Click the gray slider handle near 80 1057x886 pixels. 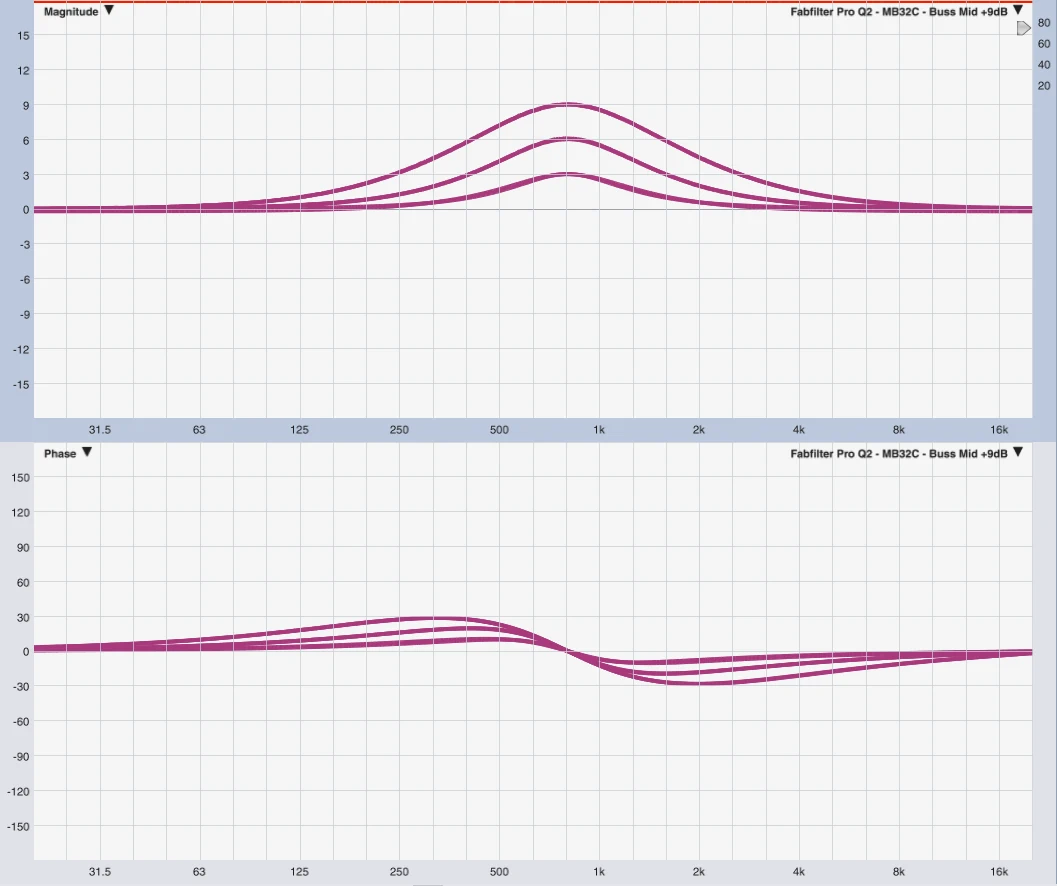point(1023,28)
